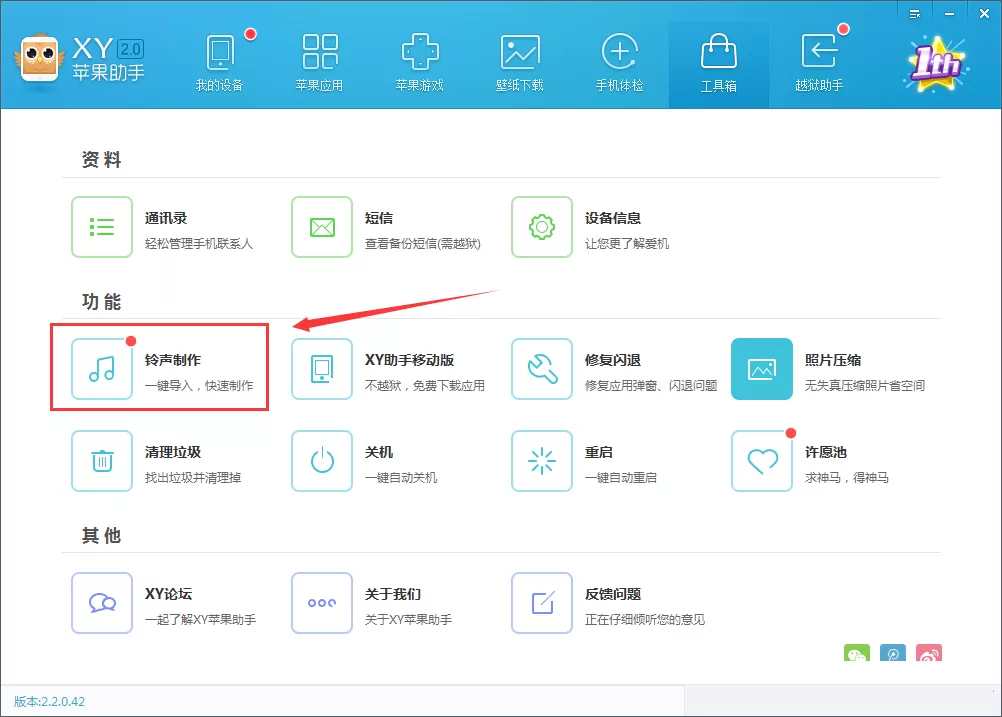This screenshot has height=717, width=1002.
Task: Click the 清理垃圾 title text
Action: click(173, 452)
